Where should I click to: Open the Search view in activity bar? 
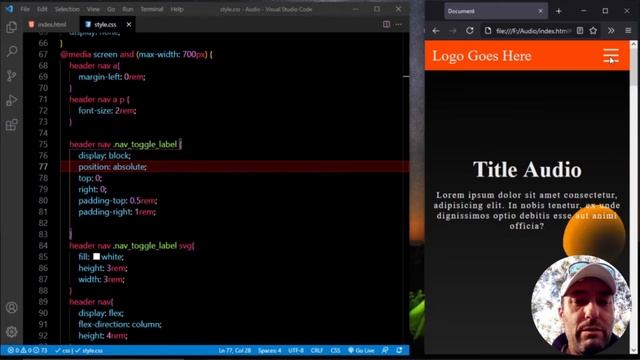coord(11,51)
